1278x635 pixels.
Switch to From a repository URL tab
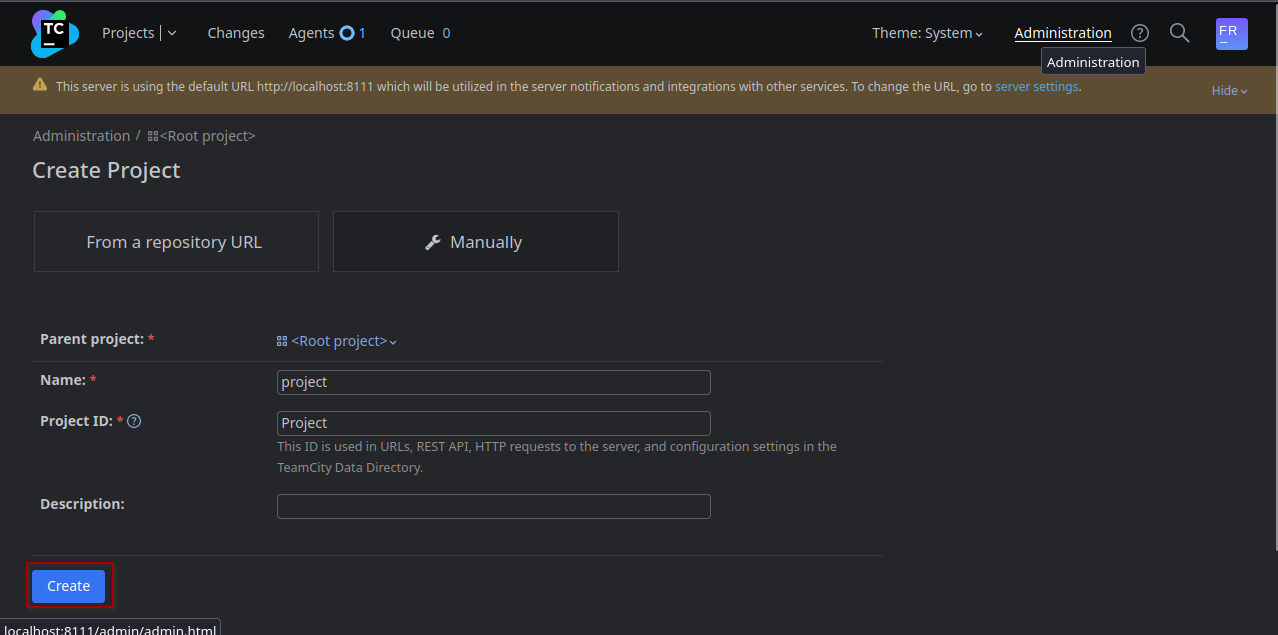click(175, 241)
